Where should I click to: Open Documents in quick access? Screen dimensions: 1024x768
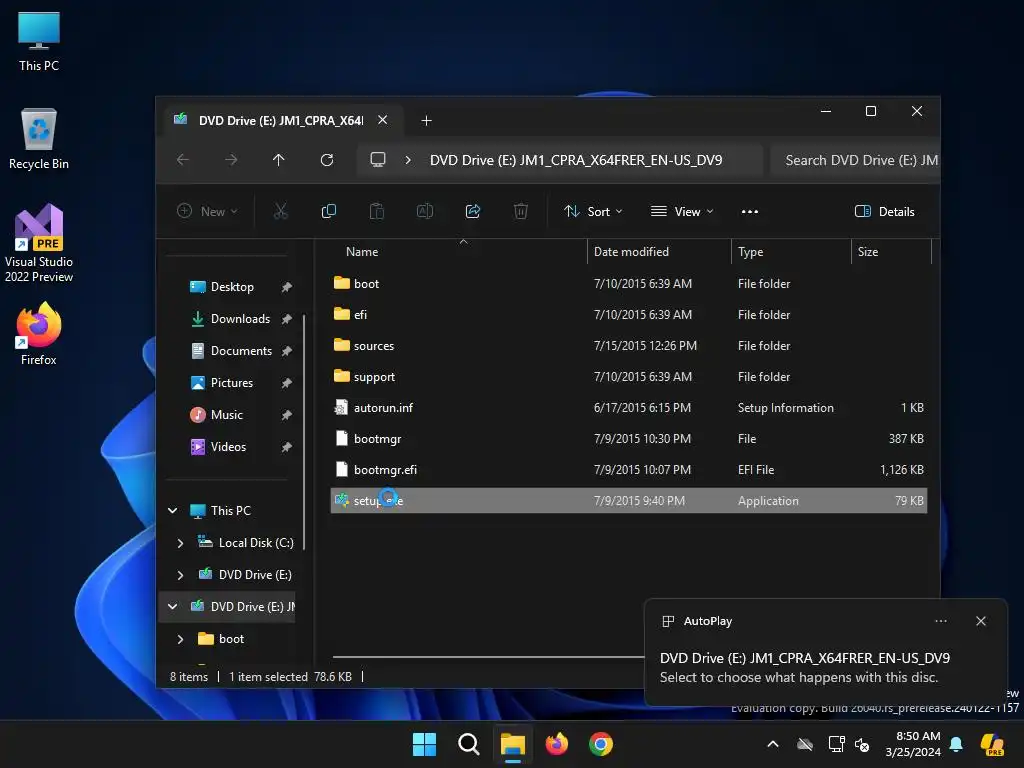pyautogui.click(x=240, y=351)
